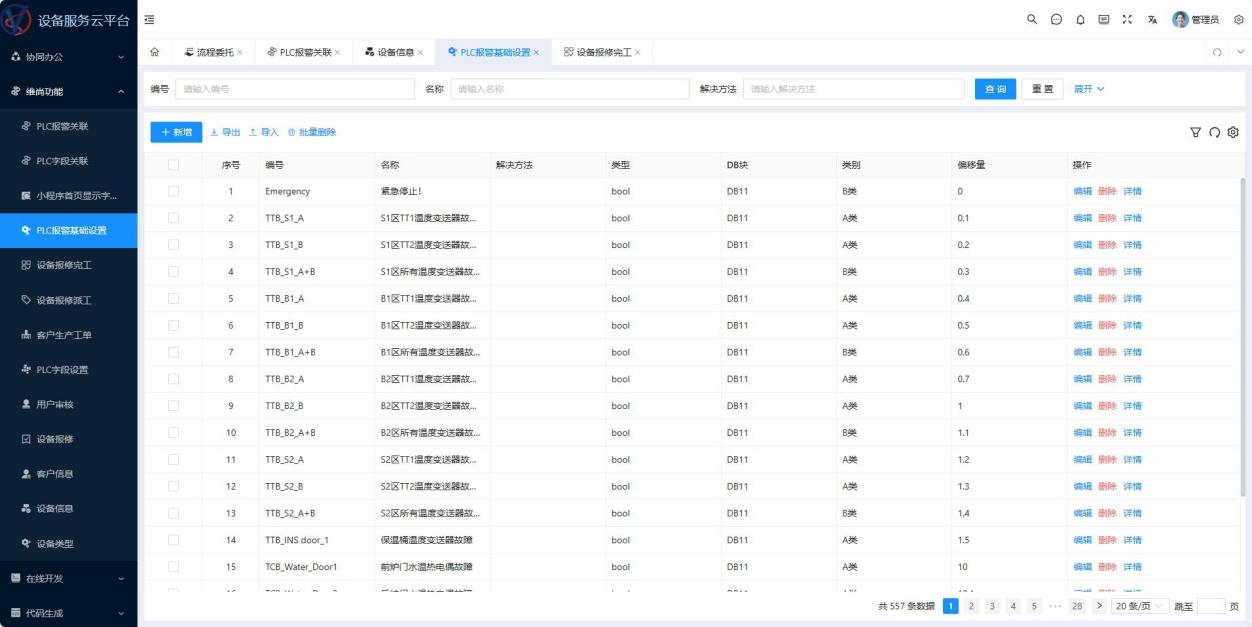Select the TTB_S1_A row checkbox
The width and height of the screenshot is (1252, 627).
point(173,218)
